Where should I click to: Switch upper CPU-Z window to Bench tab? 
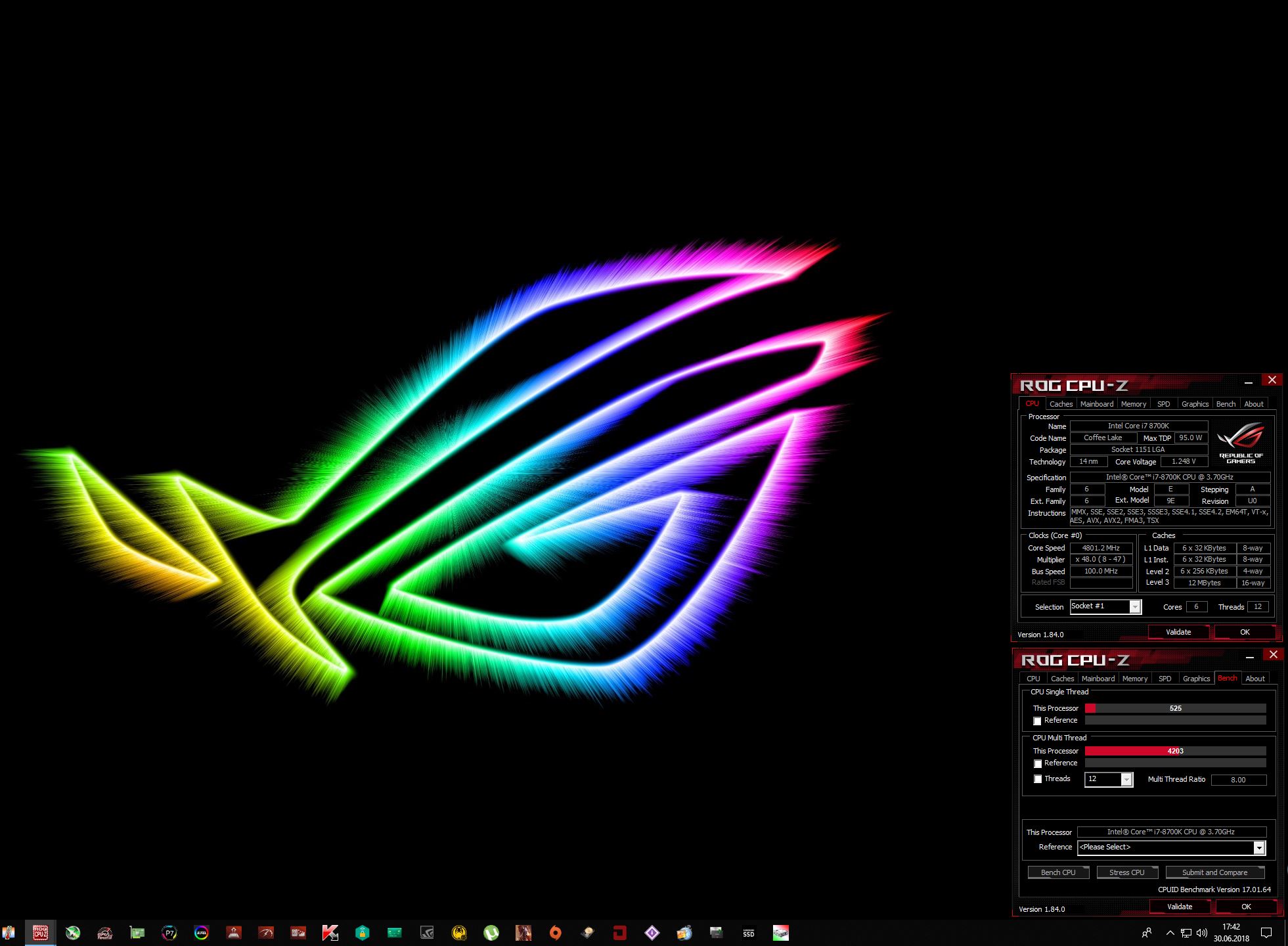(x=1226, y=404)
